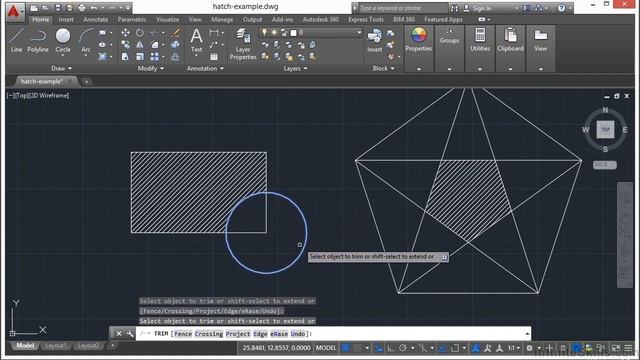The height and width of the screenshot is (360, 640).
Task: Click the Move tool in Modify panel
Action: point(125,33)
